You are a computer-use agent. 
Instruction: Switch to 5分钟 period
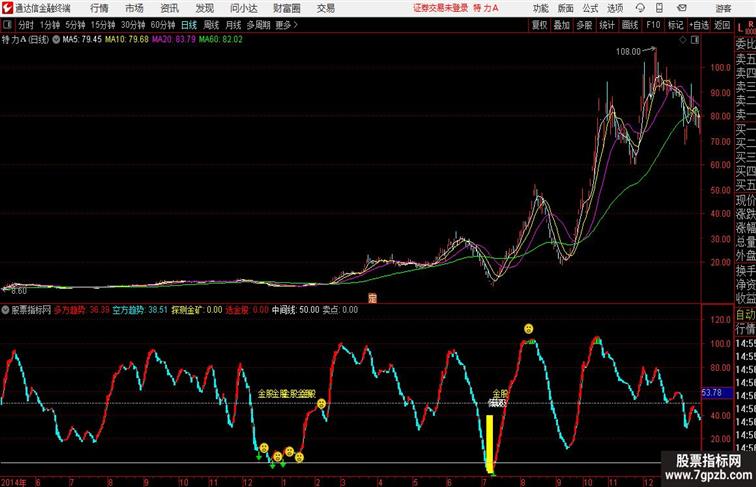coord(75,25)
